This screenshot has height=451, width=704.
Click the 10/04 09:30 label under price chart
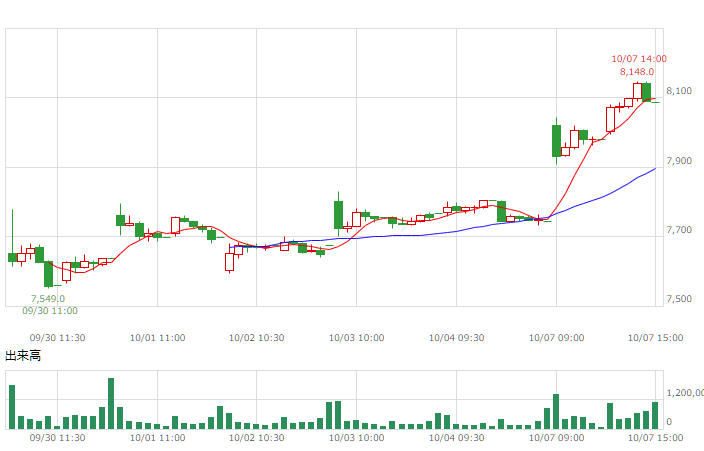(457, 338)
